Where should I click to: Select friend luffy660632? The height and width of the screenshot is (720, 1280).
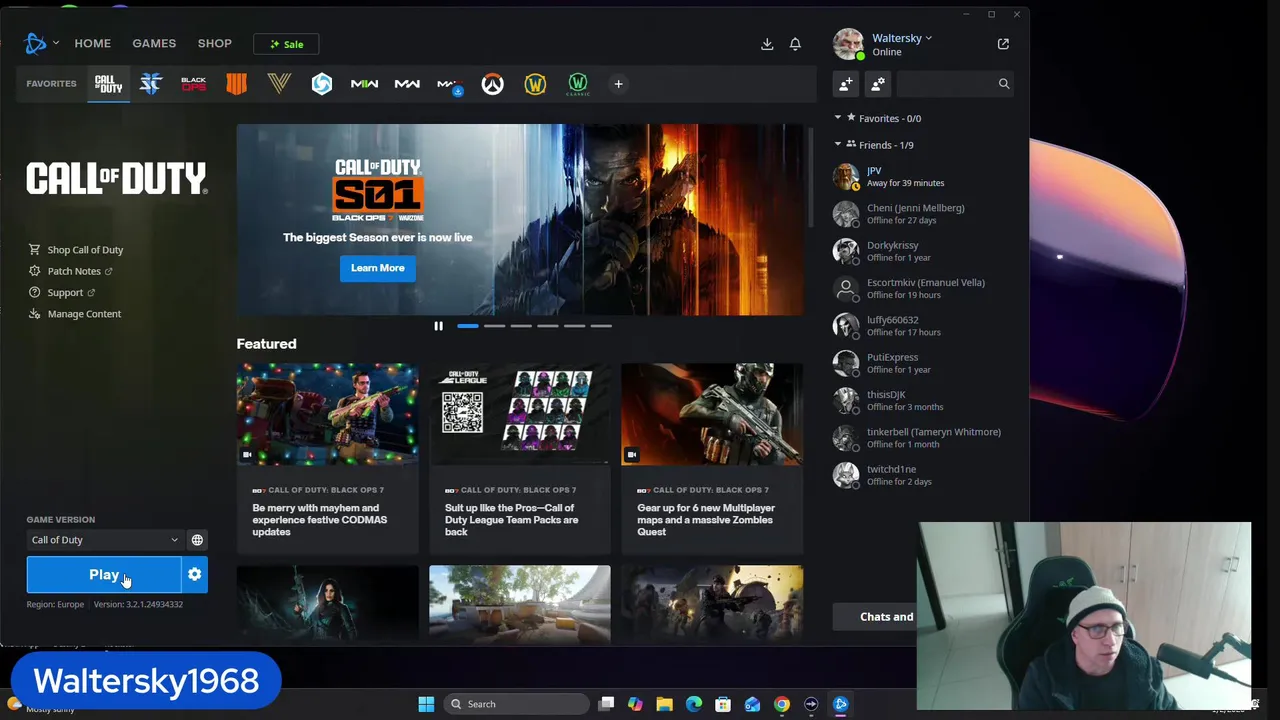(925, 326)
